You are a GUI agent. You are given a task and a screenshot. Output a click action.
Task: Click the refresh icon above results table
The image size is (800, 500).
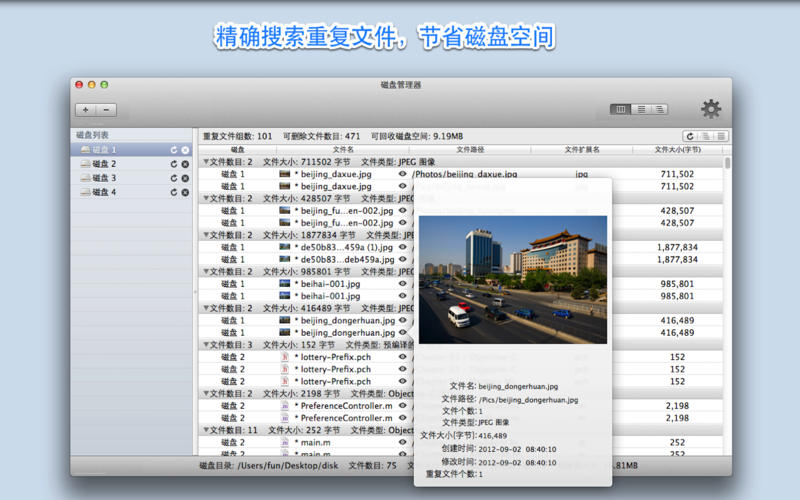point(690,136)
